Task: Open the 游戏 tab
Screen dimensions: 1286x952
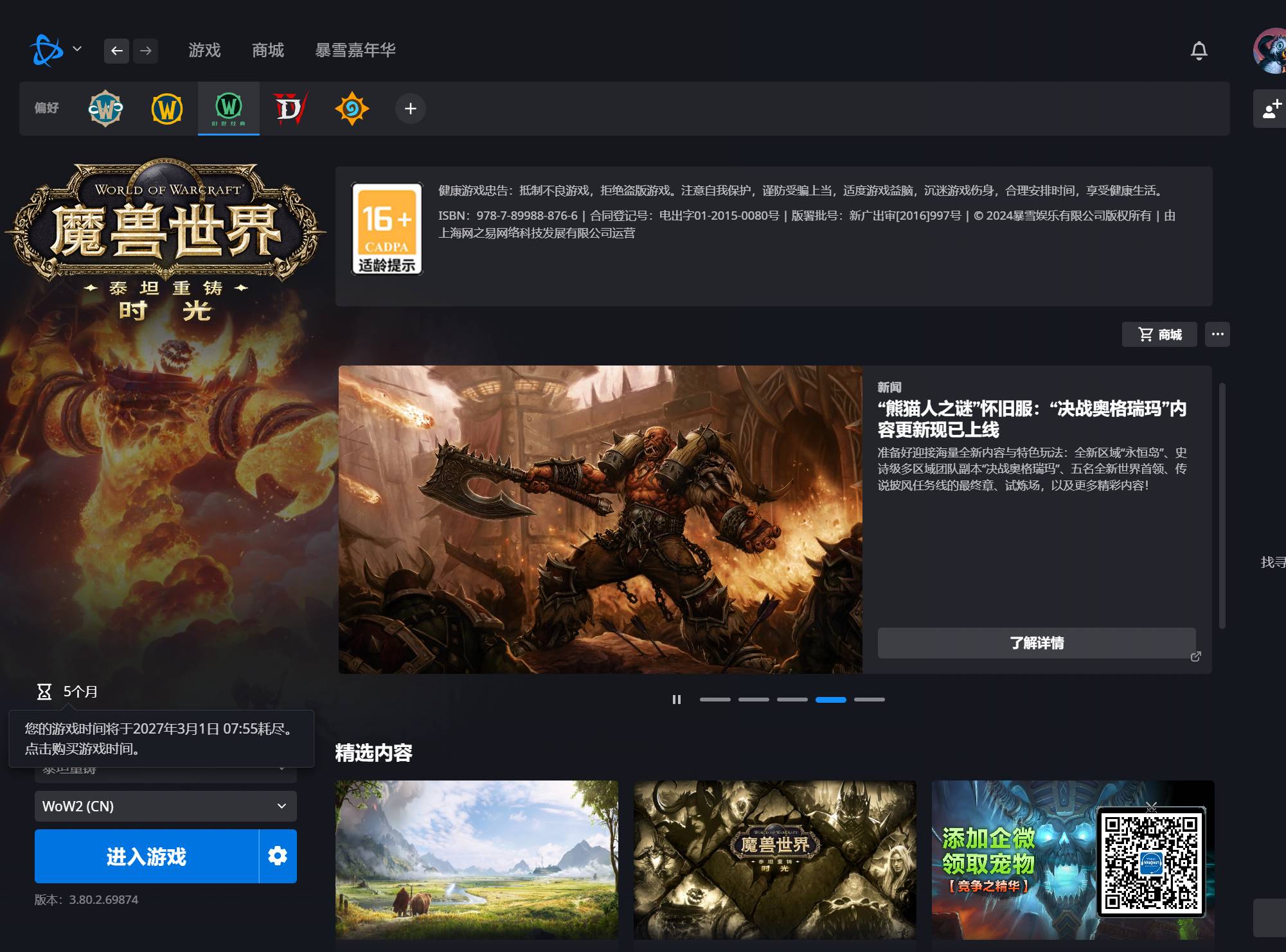Action: tap(204, 50)
